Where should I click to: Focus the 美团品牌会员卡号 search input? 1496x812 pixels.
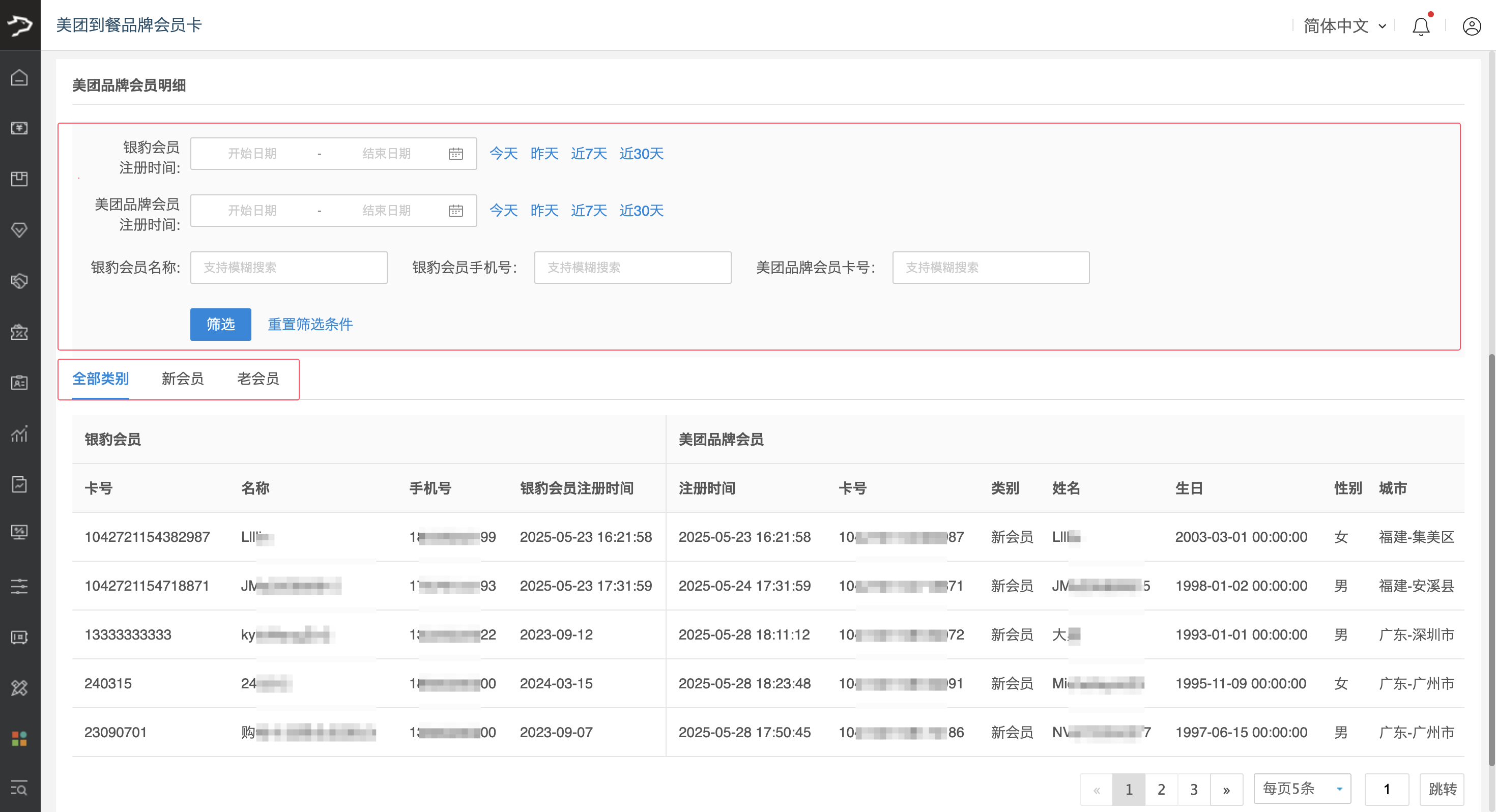coord(991,267)
